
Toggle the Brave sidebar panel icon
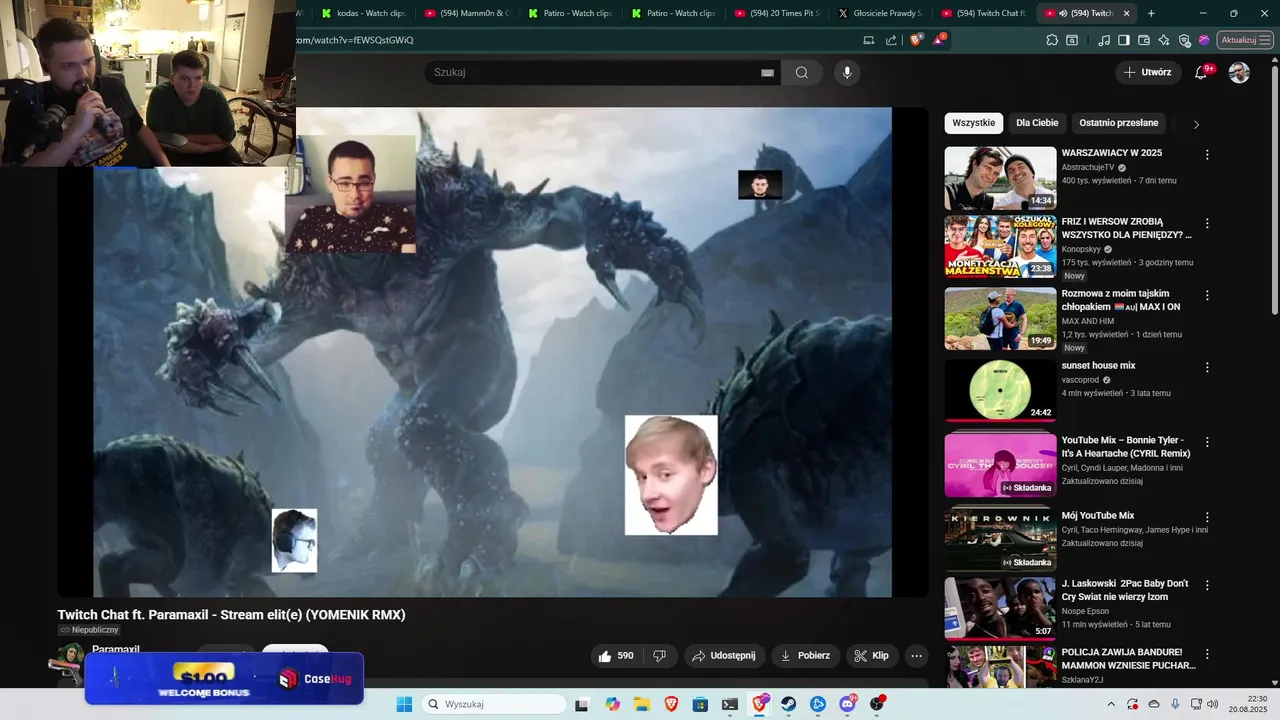pos(1124,40)
